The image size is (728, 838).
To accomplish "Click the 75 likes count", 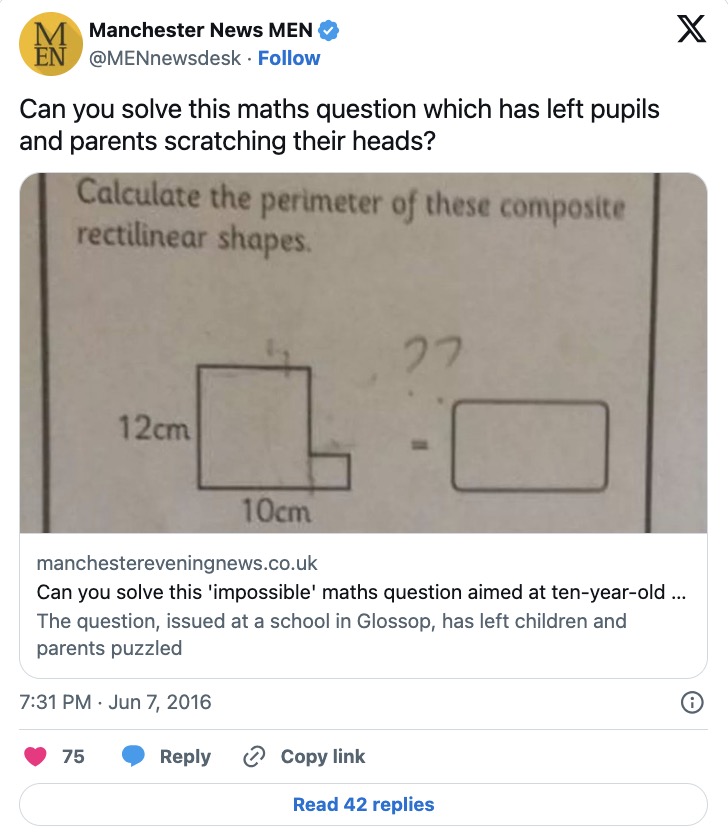I will point(73,757).
